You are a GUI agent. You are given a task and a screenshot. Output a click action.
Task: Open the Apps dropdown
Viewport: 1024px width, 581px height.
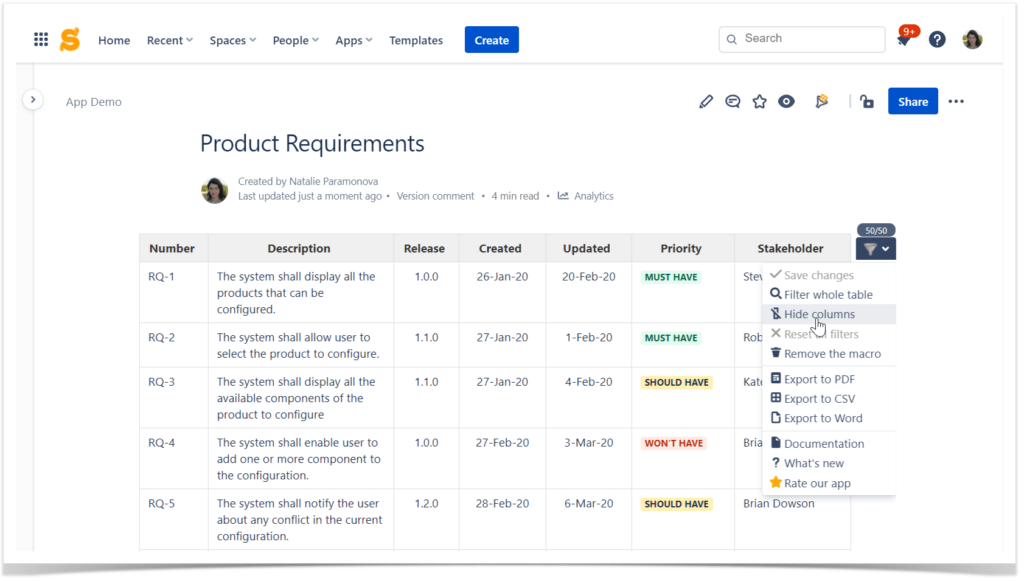tap(353, 40)
